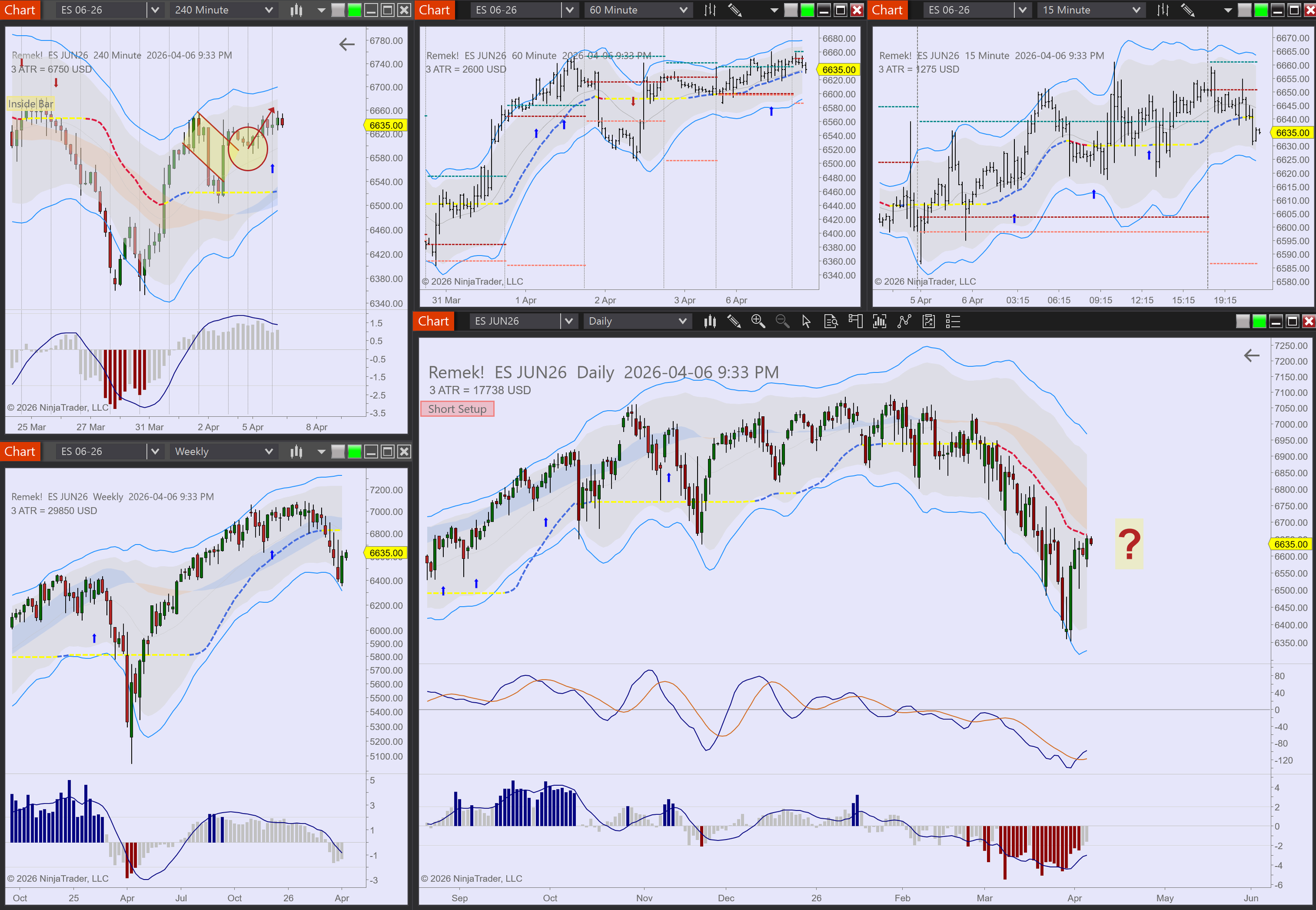Open the Properties list icon on Daily chart
The width and height of the screenshot is (1316, 910).
[953, 322]
